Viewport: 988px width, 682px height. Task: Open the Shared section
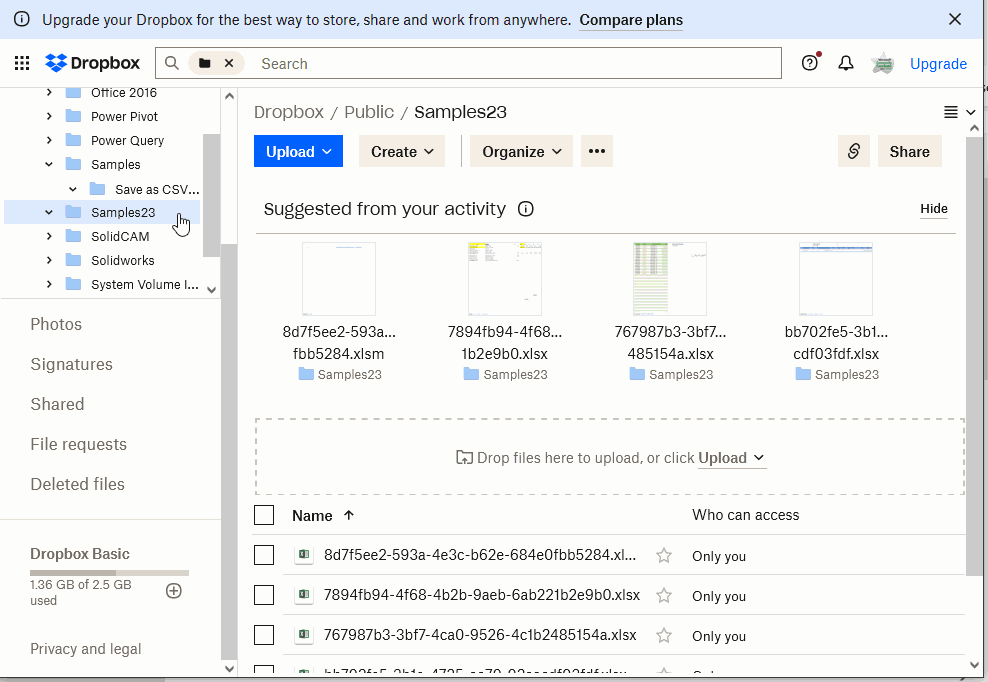(57, 404)
